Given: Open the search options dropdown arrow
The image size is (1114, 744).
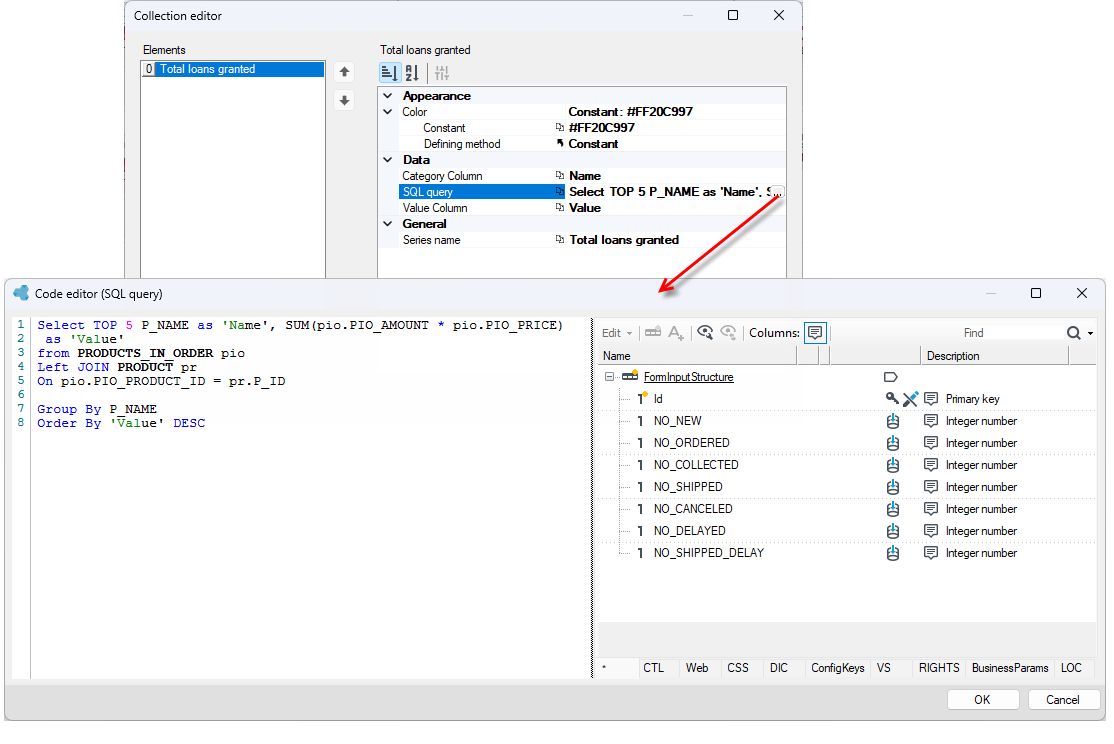Looking at the screenshot, I should click(1091, 333).
